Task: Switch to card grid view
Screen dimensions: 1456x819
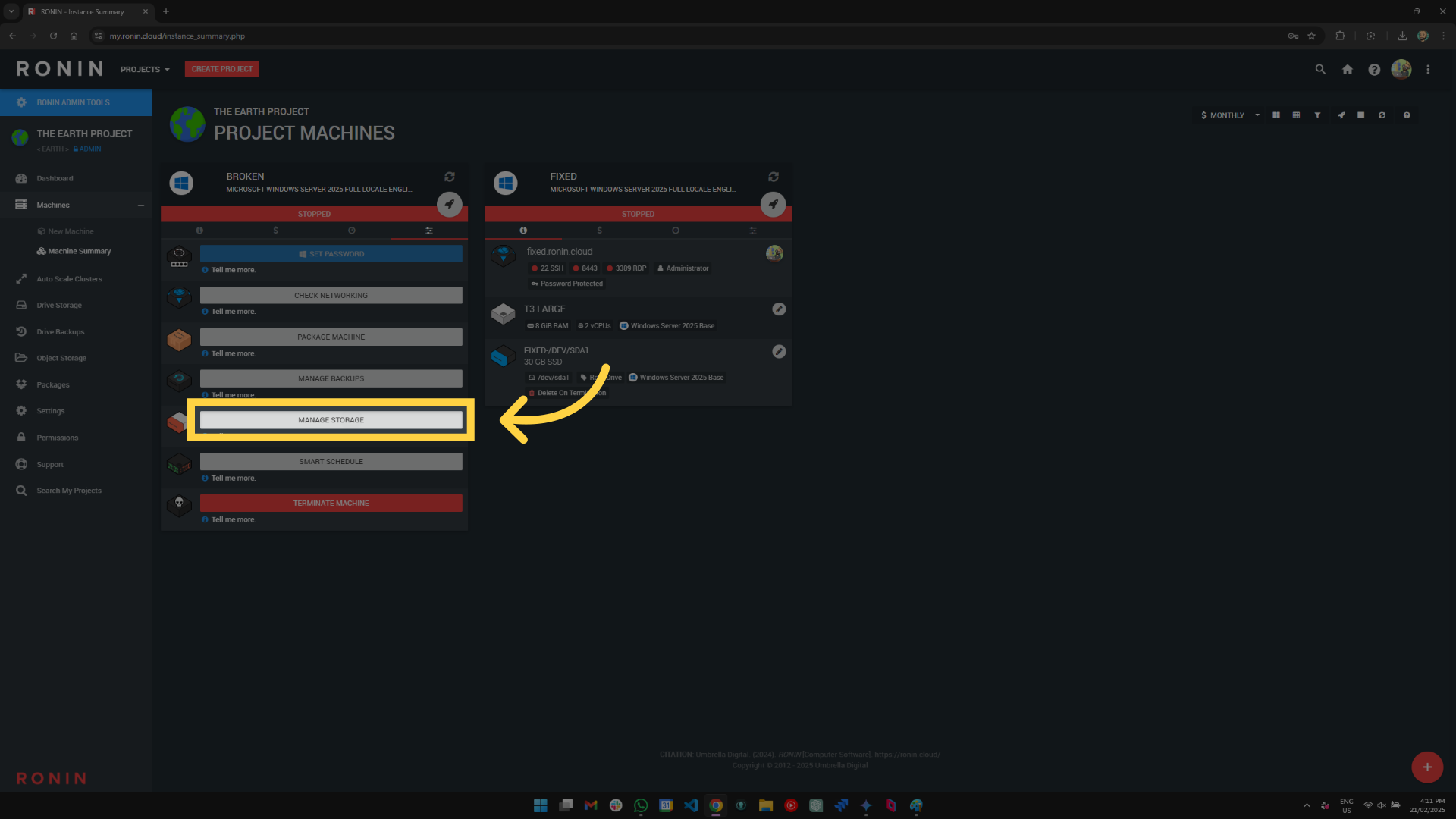Action: coord(1276,115)
